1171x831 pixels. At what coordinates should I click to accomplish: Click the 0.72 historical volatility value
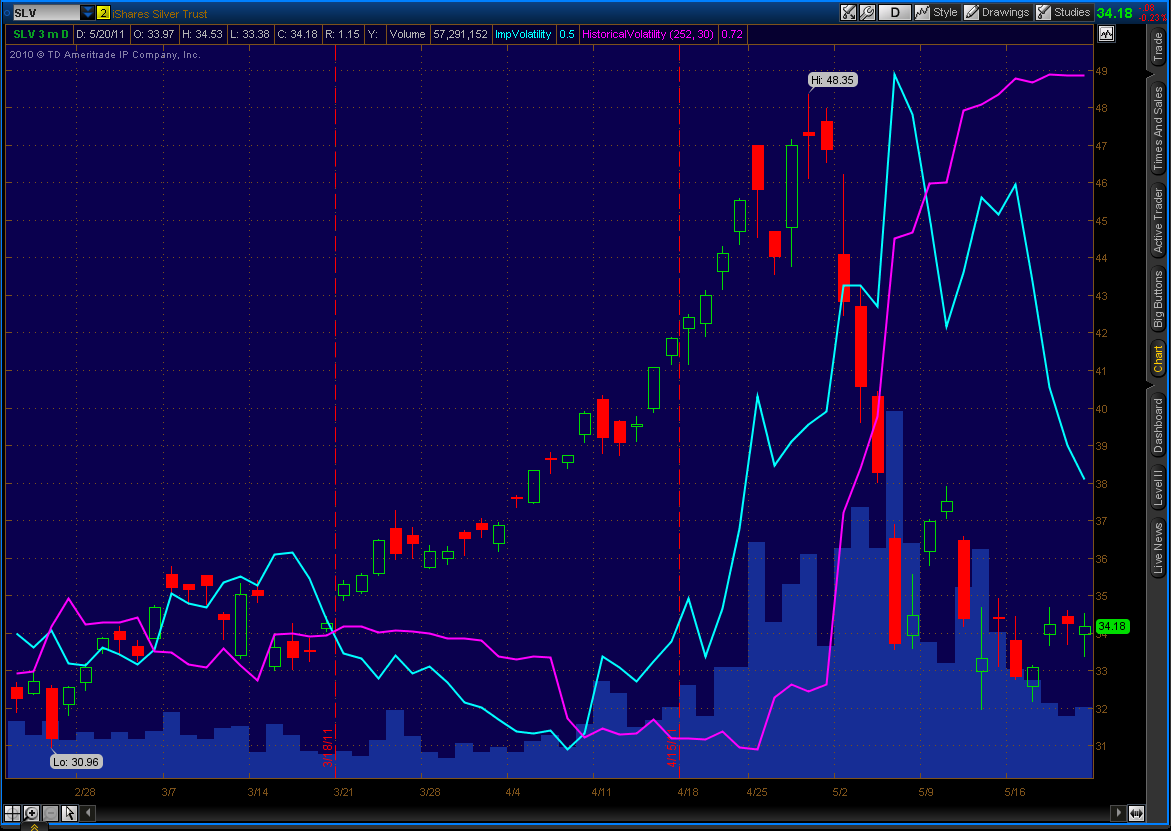tap(732, 34)
